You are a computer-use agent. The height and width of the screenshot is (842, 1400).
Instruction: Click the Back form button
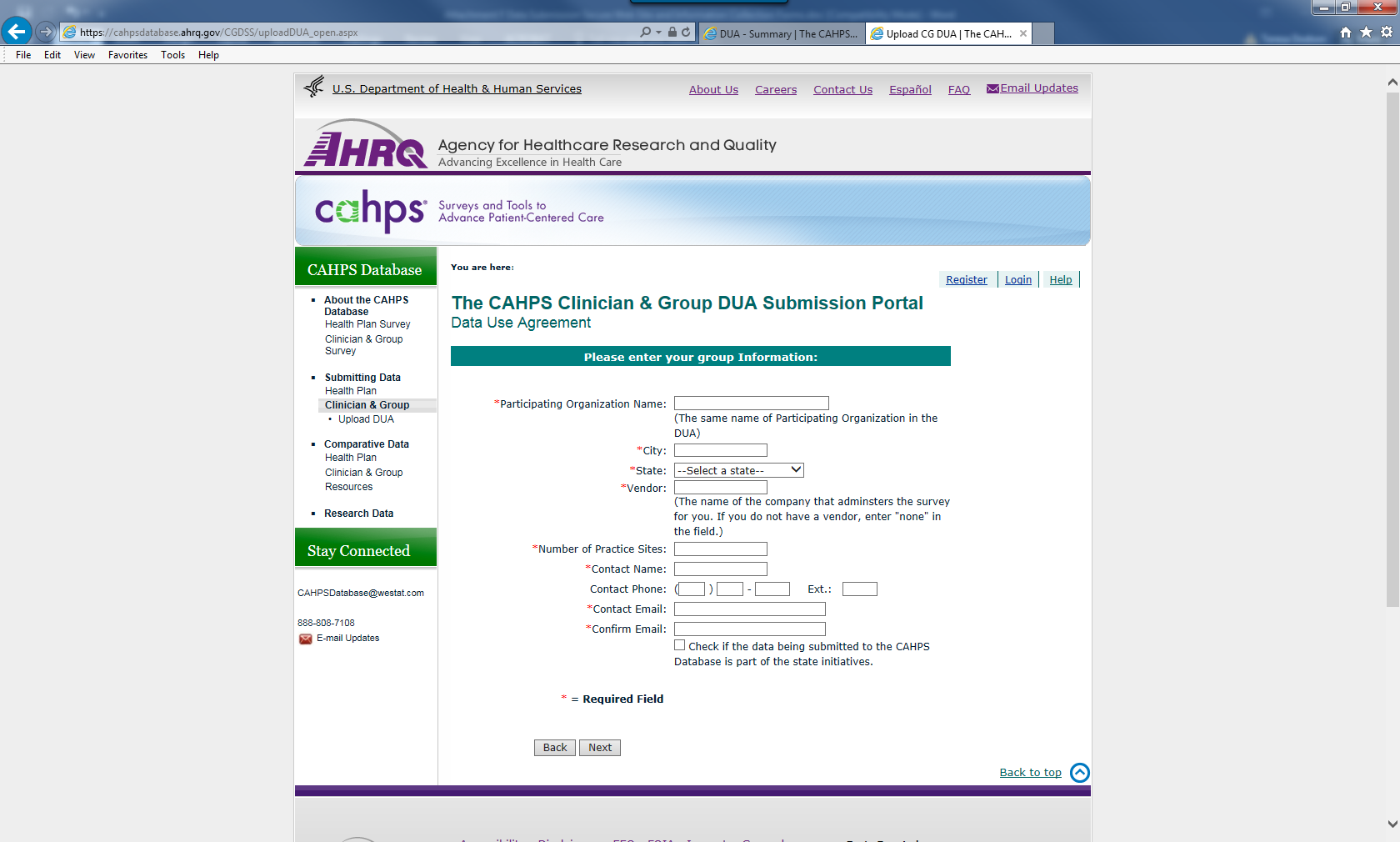tap(555, 748)
